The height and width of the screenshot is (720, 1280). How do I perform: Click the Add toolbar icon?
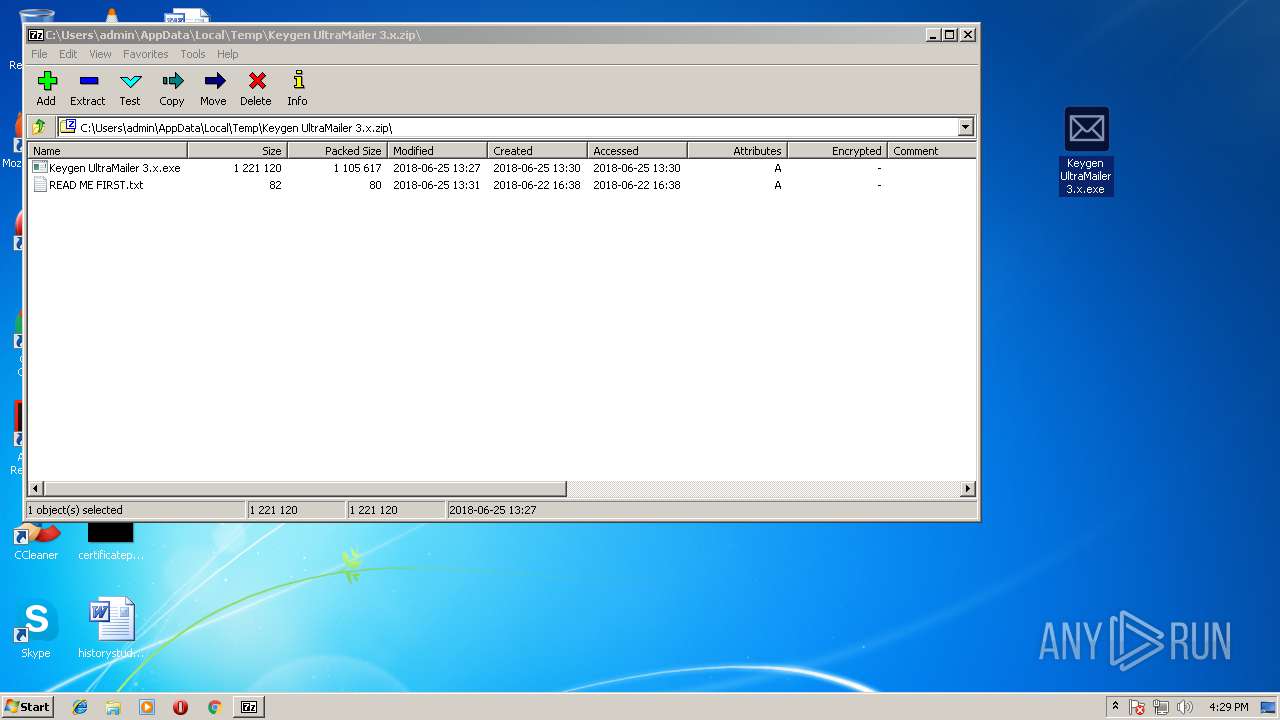46,88
